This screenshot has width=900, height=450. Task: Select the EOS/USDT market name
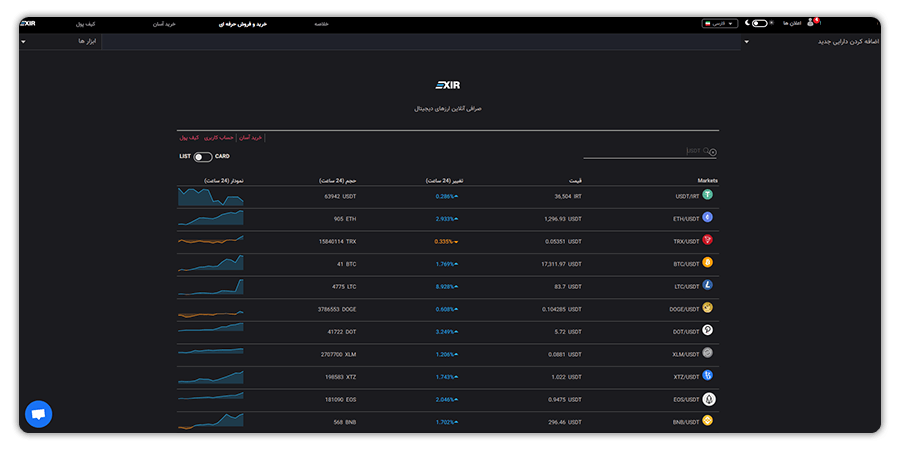[x=686, y=399]
